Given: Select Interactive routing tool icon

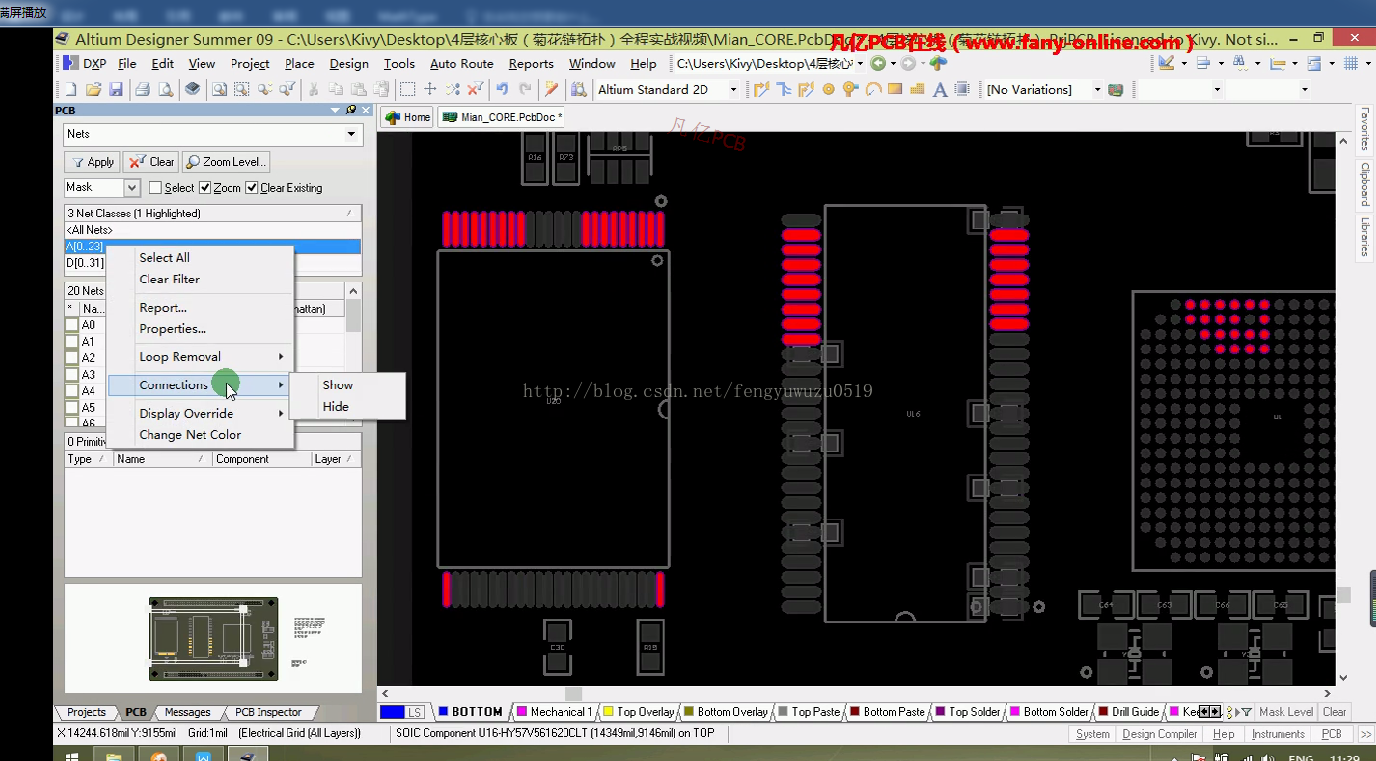Looking at the screenshot, I should click(x=762, y=89).
